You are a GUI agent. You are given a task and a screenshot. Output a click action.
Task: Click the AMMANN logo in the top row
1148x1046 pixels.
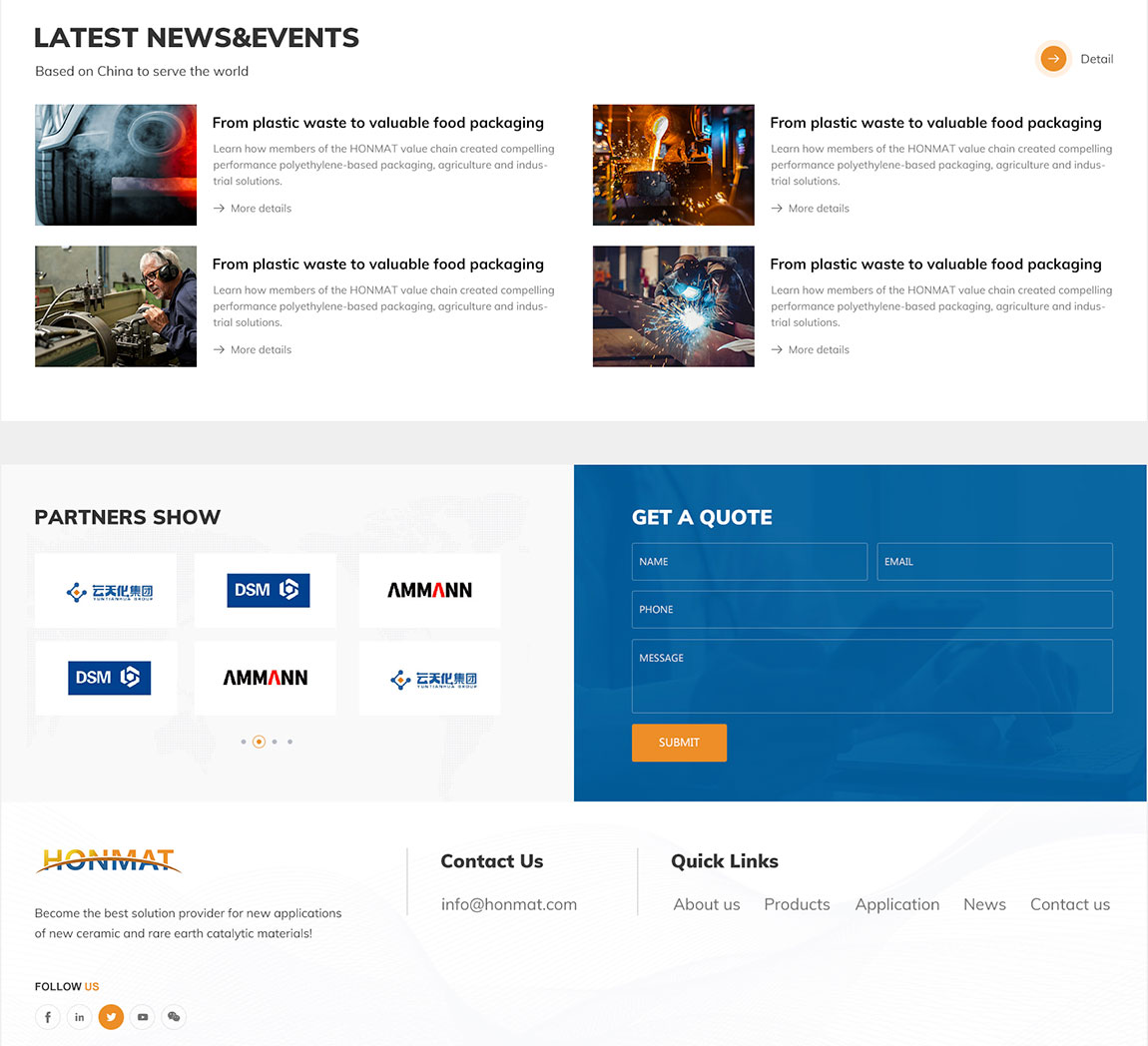coord(429,591)
